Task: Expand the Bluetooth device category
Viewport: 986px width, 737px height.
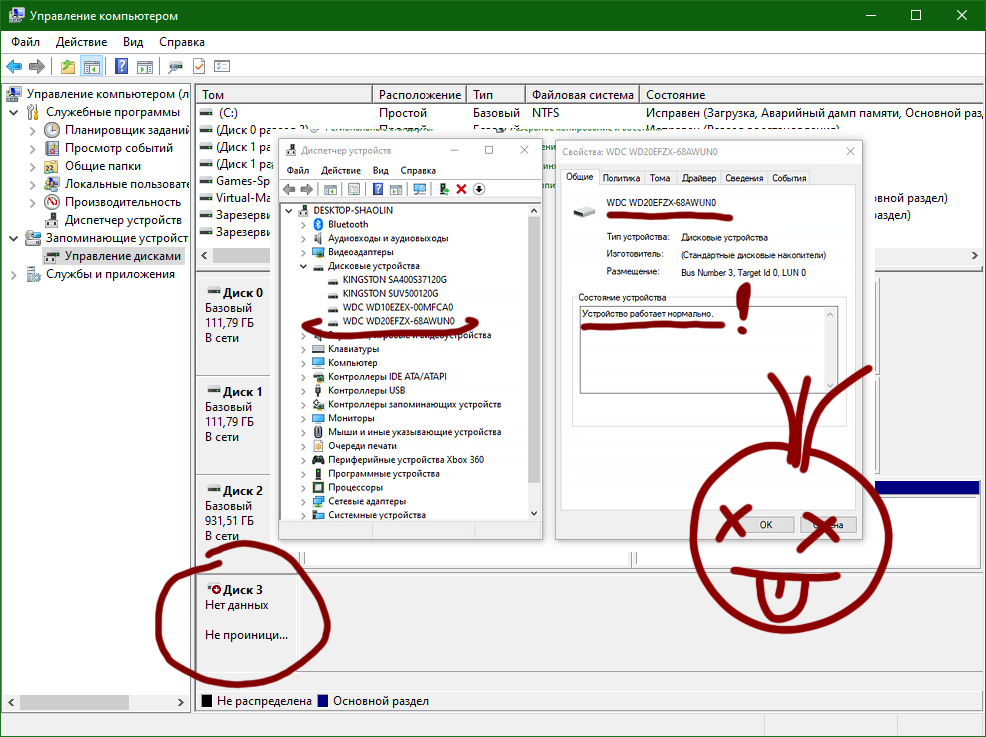Action: tap(303, 224)
